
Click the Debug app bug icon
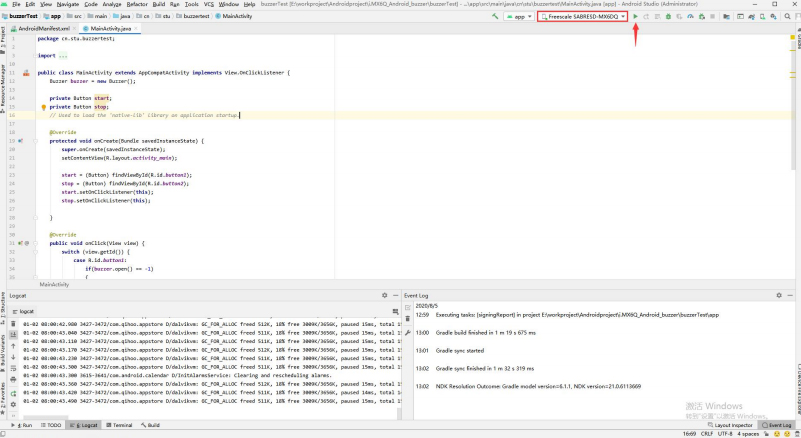pos(670,17)
